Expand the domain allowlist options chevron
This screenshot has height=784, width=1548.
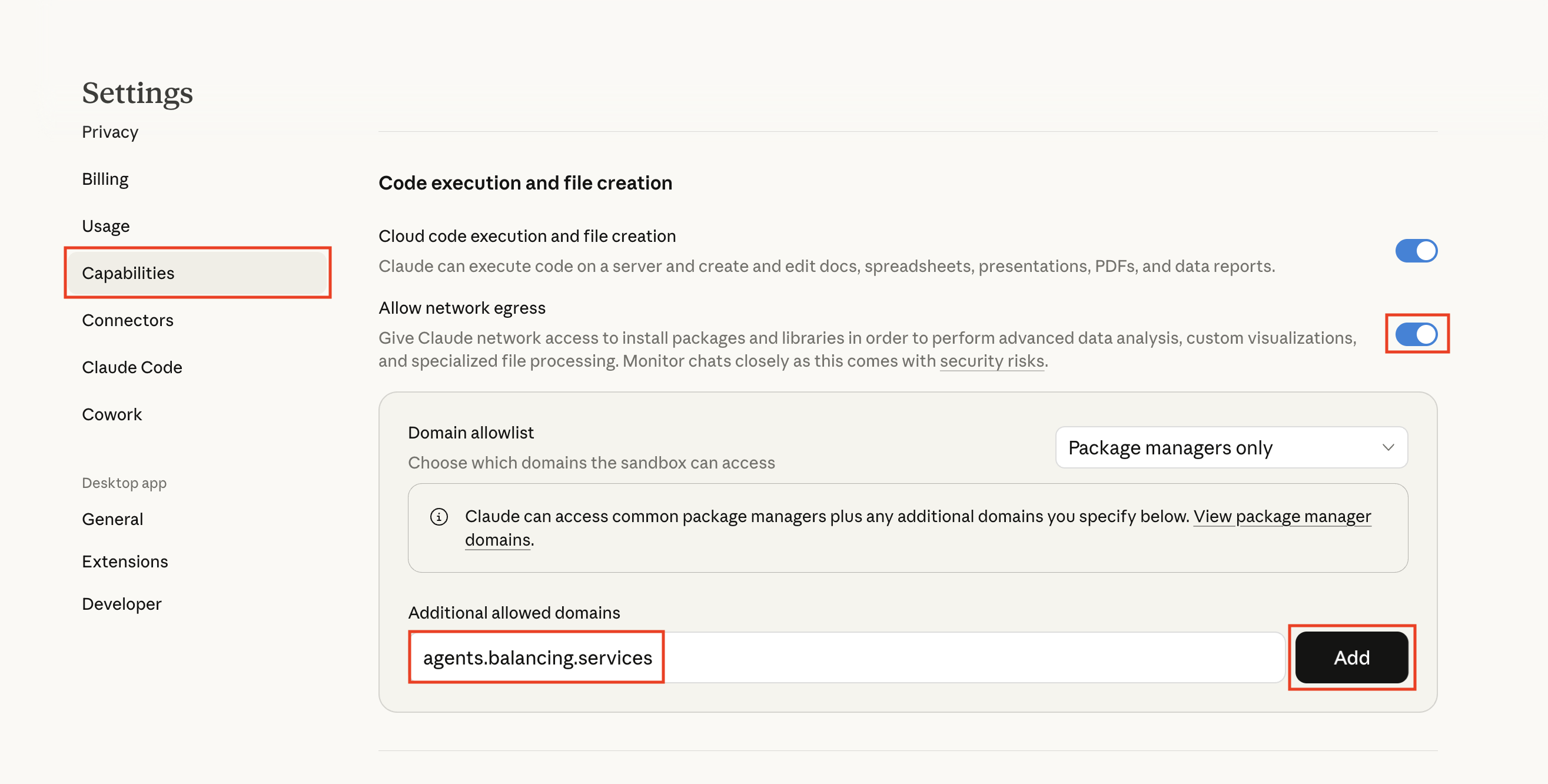tap(1388, 447)
